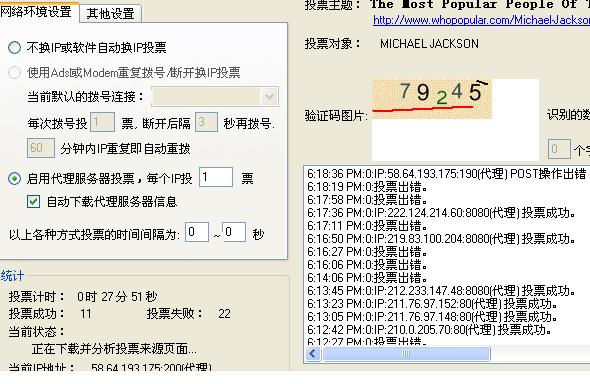This screenshot has width=590, height=384.
Task: Switch to 网络环境设置 tab
Action: pyautogui.click(x=37, y=12)
